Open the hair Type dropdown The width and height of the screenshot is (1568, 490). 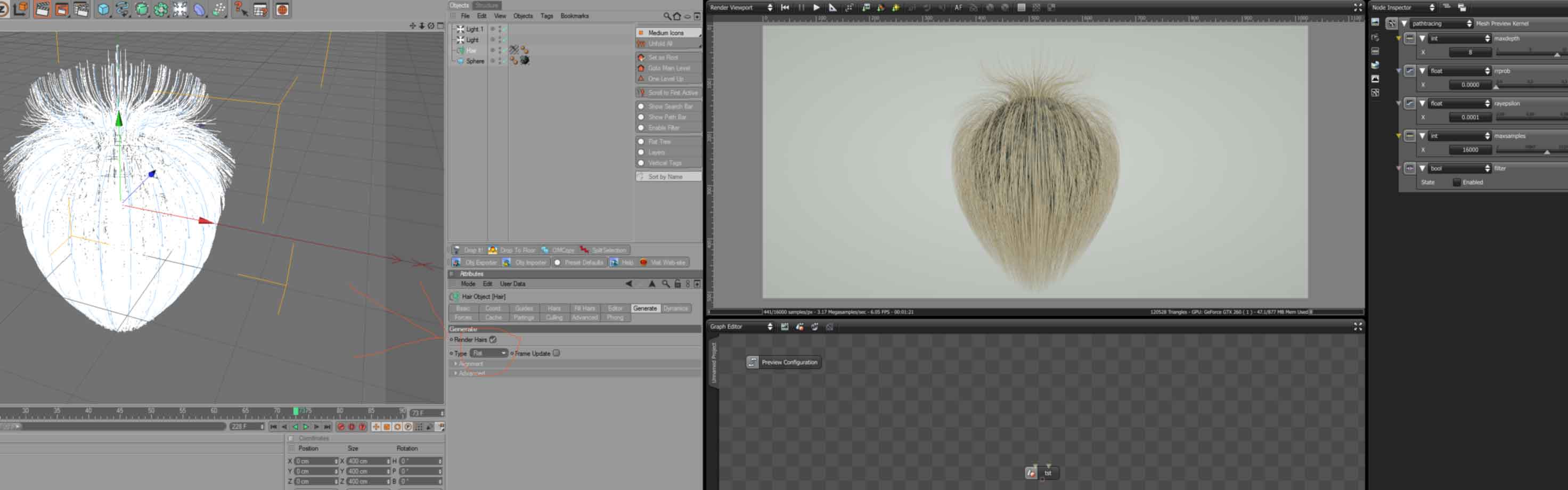[488, 353]
